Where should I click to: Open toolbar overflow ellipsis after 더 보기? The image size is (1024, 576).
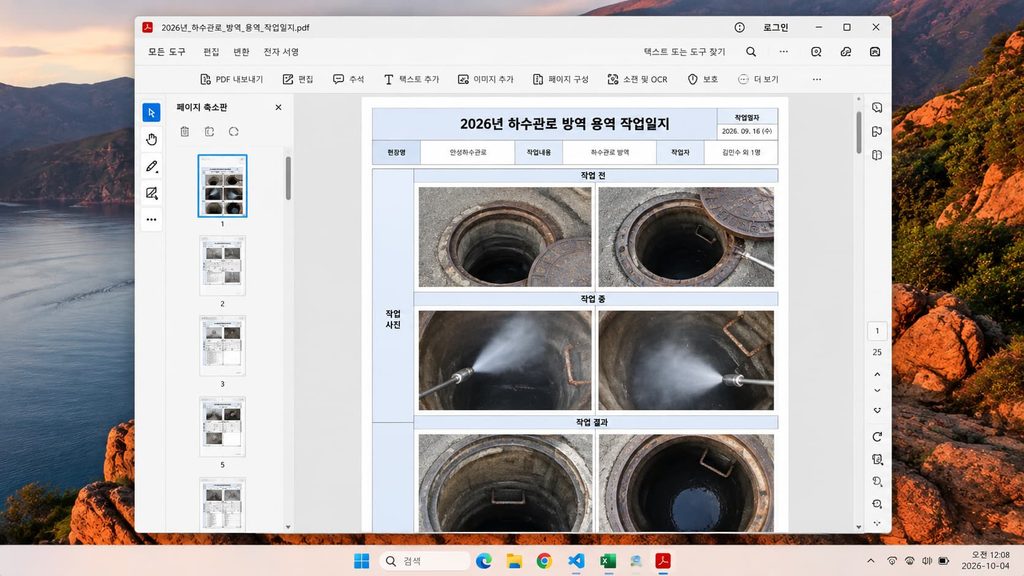(817, 79)
